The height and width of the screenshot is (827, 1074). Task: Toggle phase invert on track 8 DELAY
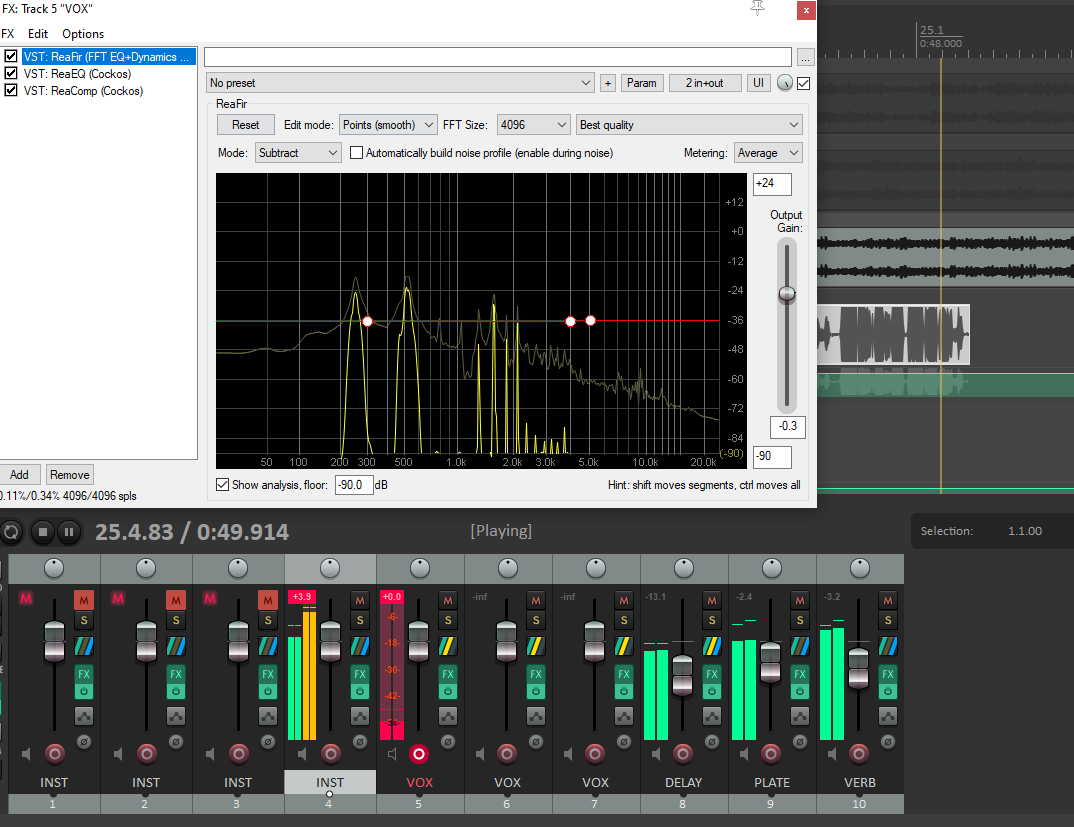pos(712,741)
